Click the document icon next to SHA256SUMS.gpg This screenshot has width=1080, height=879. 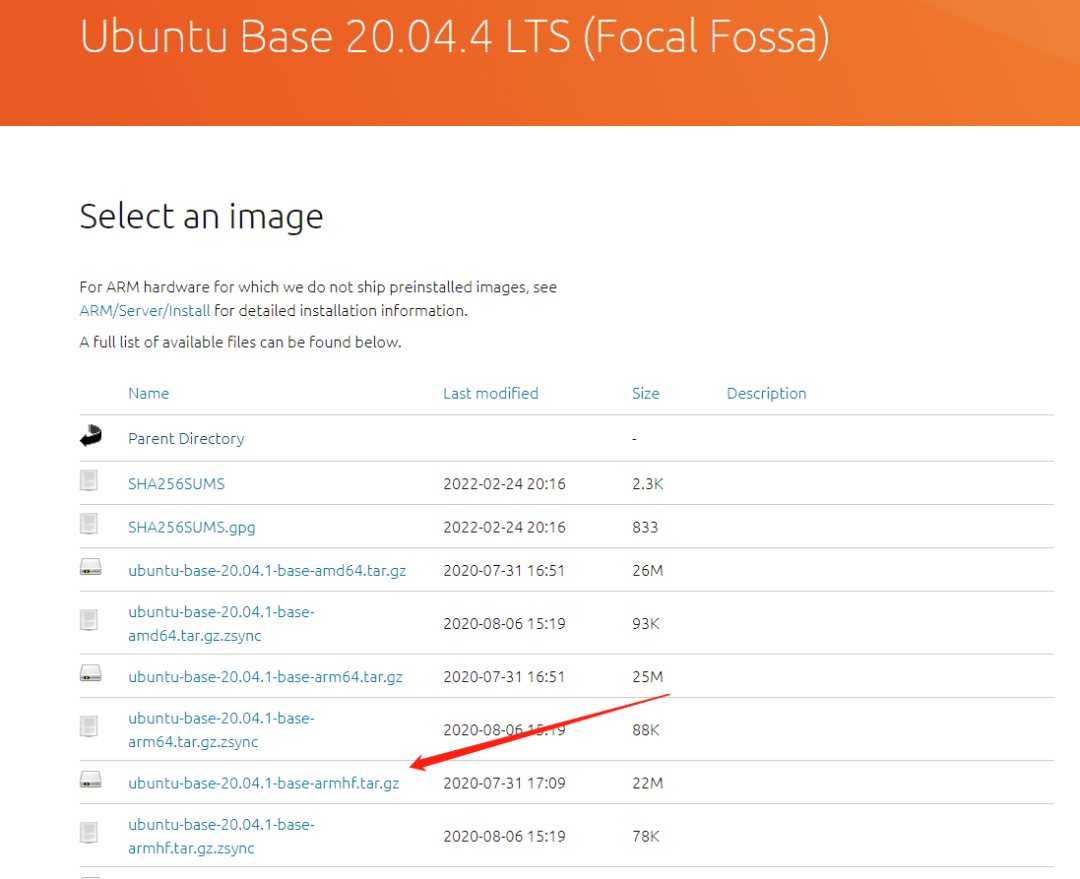click(x=90, y=524)
